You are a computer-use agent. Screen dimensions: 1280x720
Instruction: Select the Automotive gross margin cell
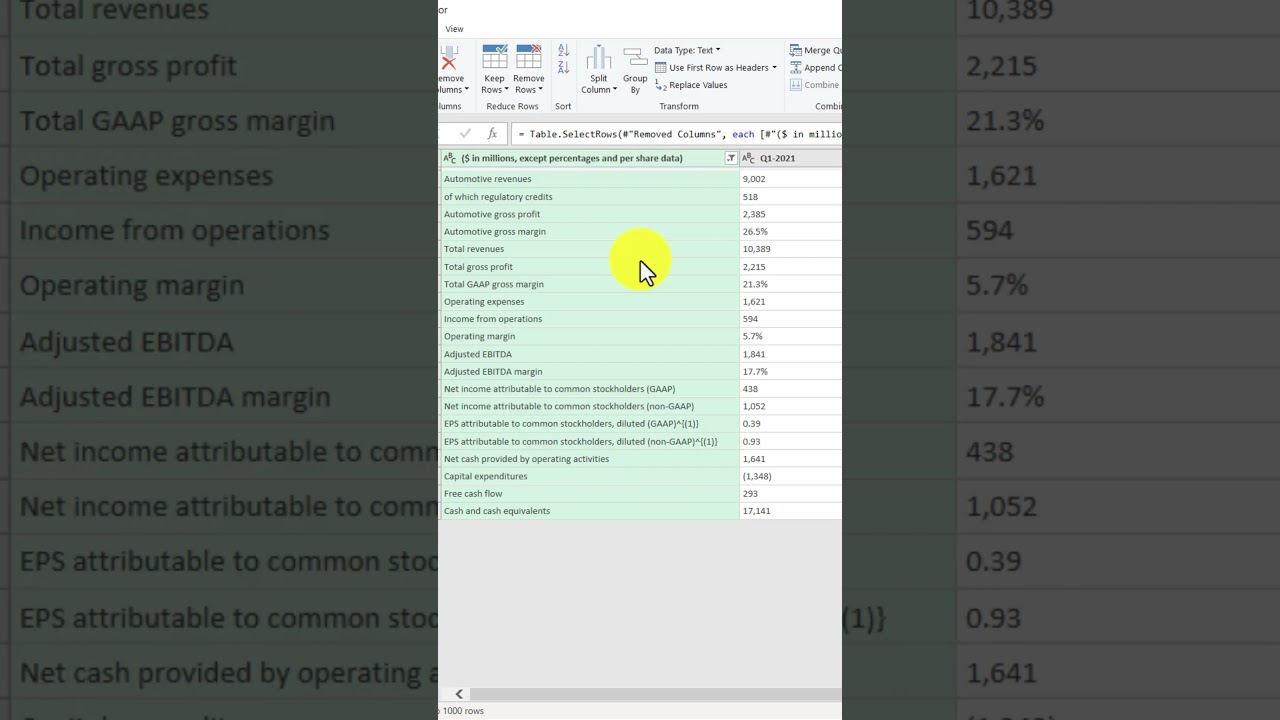(590, 232)
